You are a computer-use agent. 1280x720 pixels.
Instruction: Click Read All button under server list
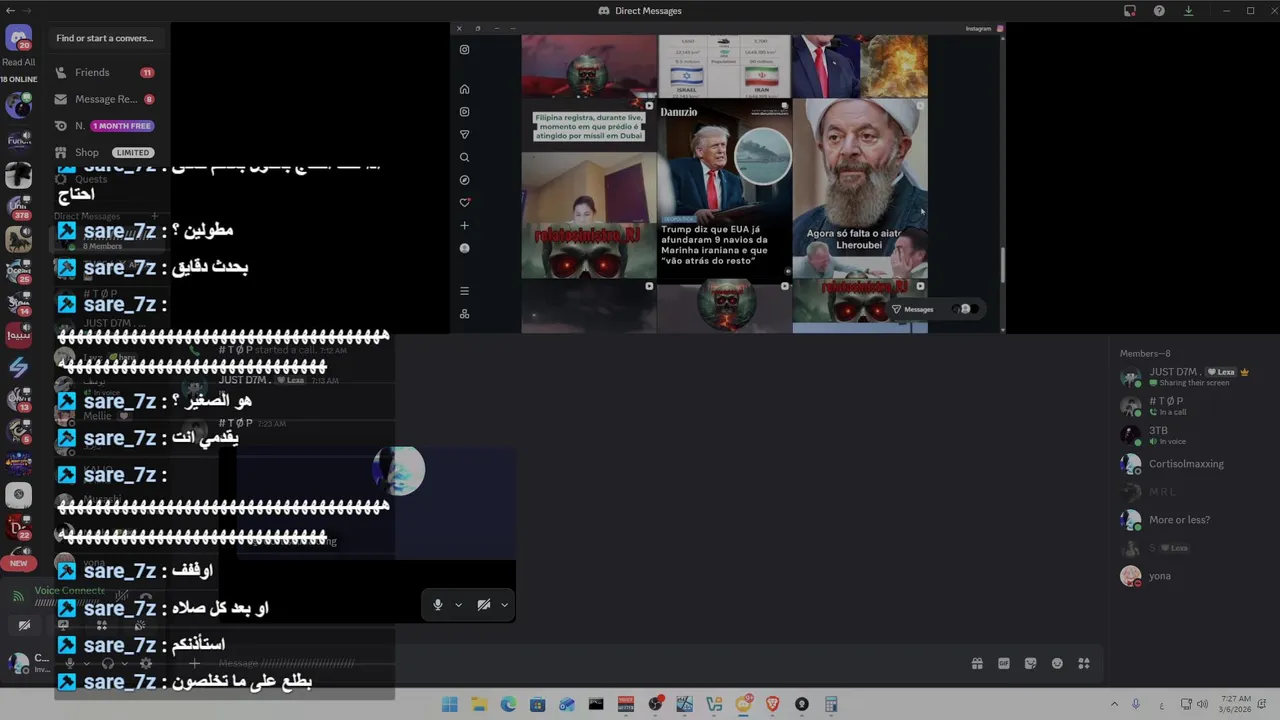point(18,62)
